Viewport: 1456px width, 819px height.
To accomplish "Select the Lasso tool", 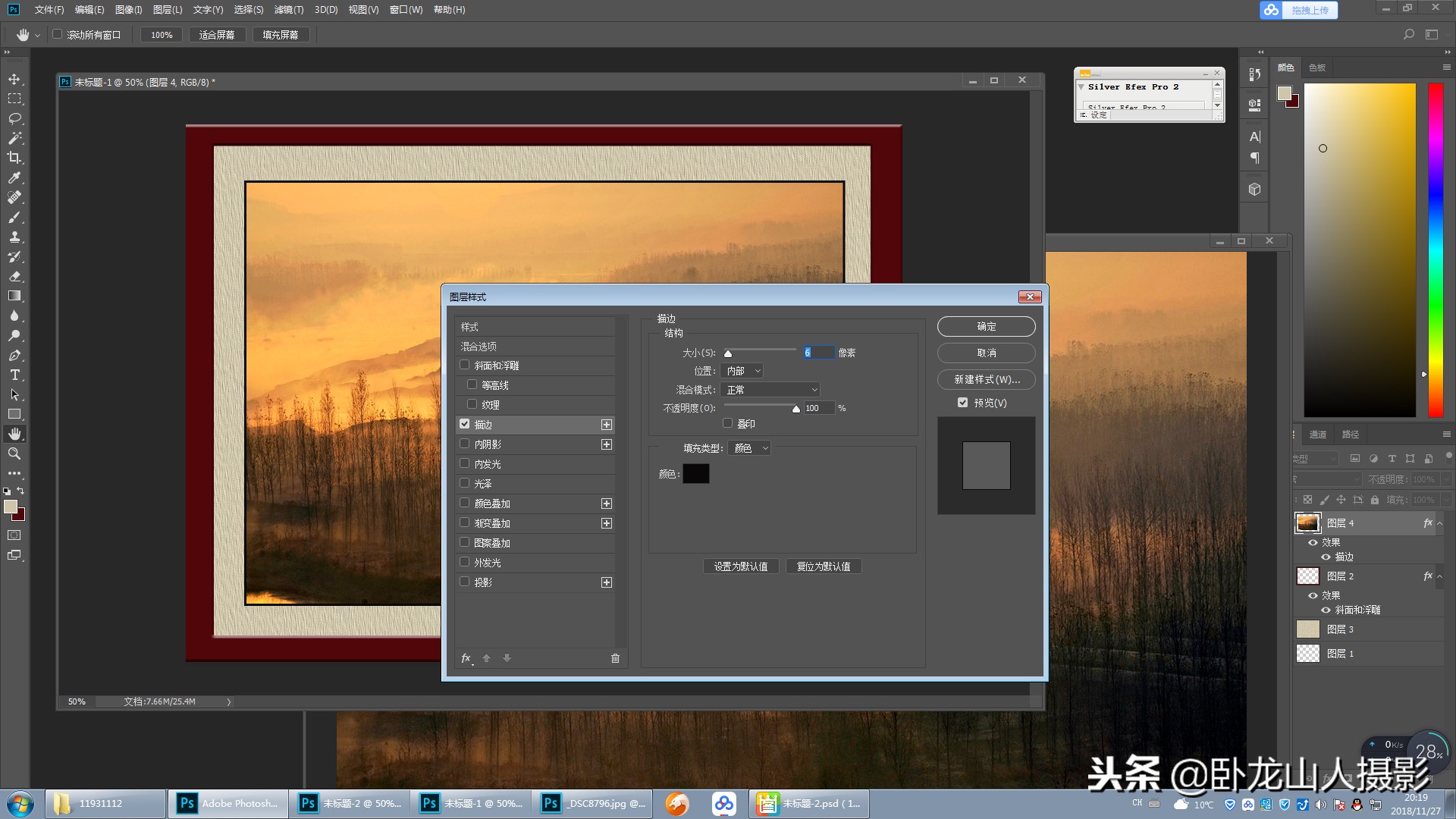I will 14,118.
